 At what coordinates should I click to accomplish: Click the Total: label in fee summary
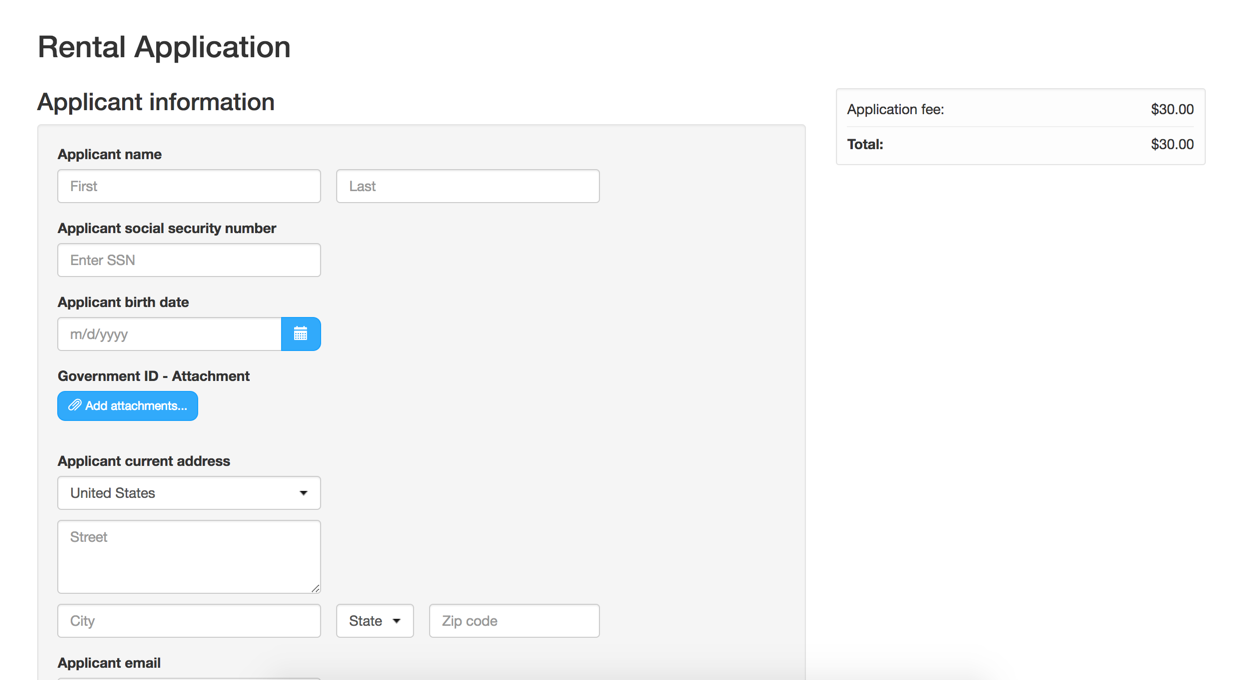coord(865,144)
